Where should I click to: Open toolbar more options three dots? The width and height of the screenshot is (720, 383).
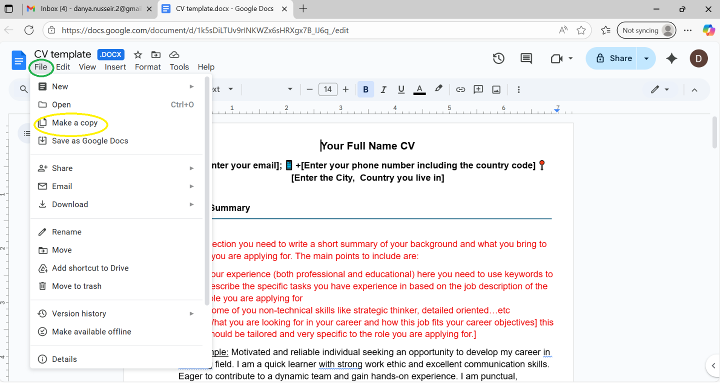(518, 90)
